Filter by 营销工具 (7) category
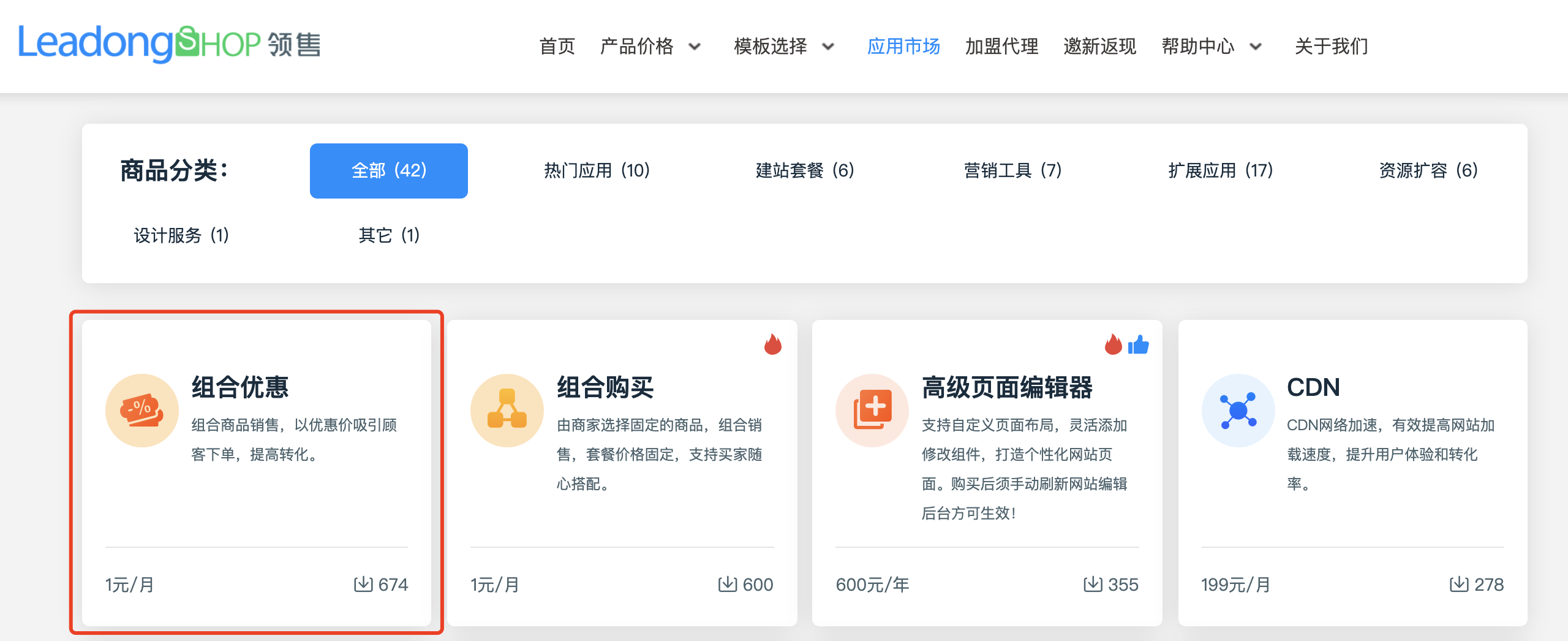This screenshot has width=1568, height=641. click(x=1012, y=170)
